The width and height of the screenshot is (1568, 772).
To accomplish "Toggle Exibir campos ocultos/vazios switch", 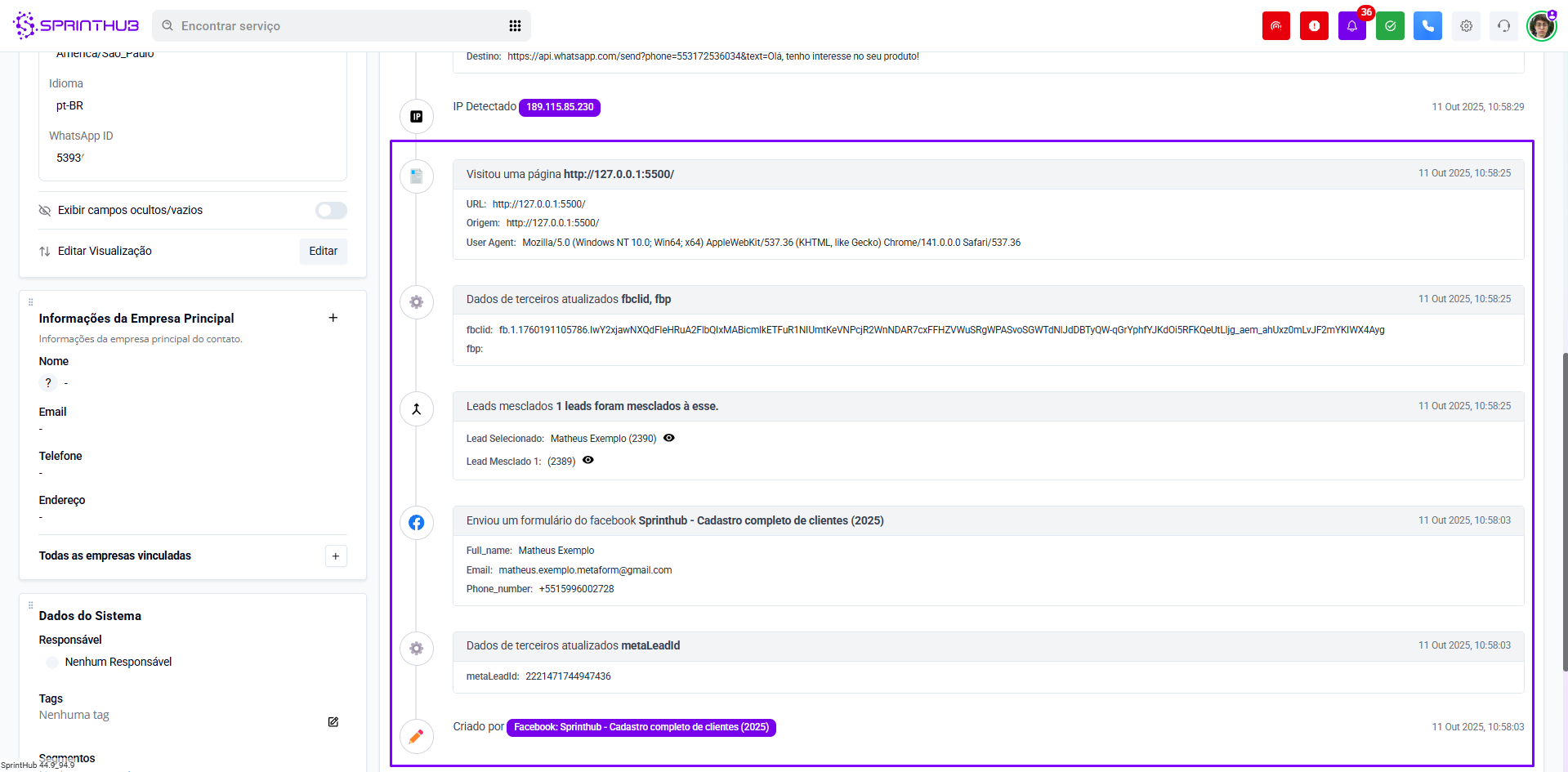I will [331, 211].
